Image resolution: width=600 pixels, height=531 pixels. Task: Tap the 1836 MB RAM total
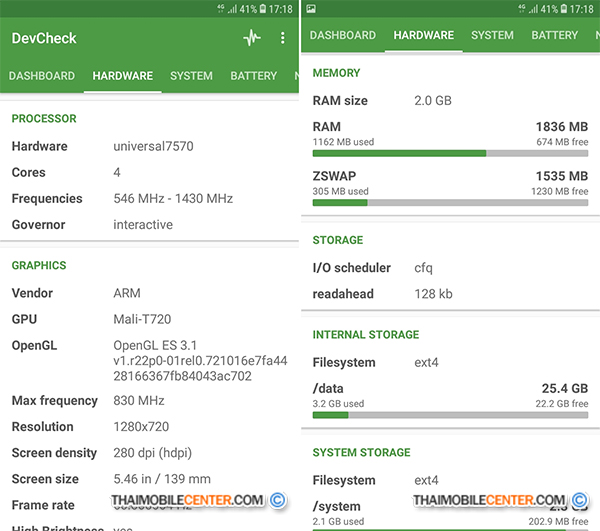(562, 127)
